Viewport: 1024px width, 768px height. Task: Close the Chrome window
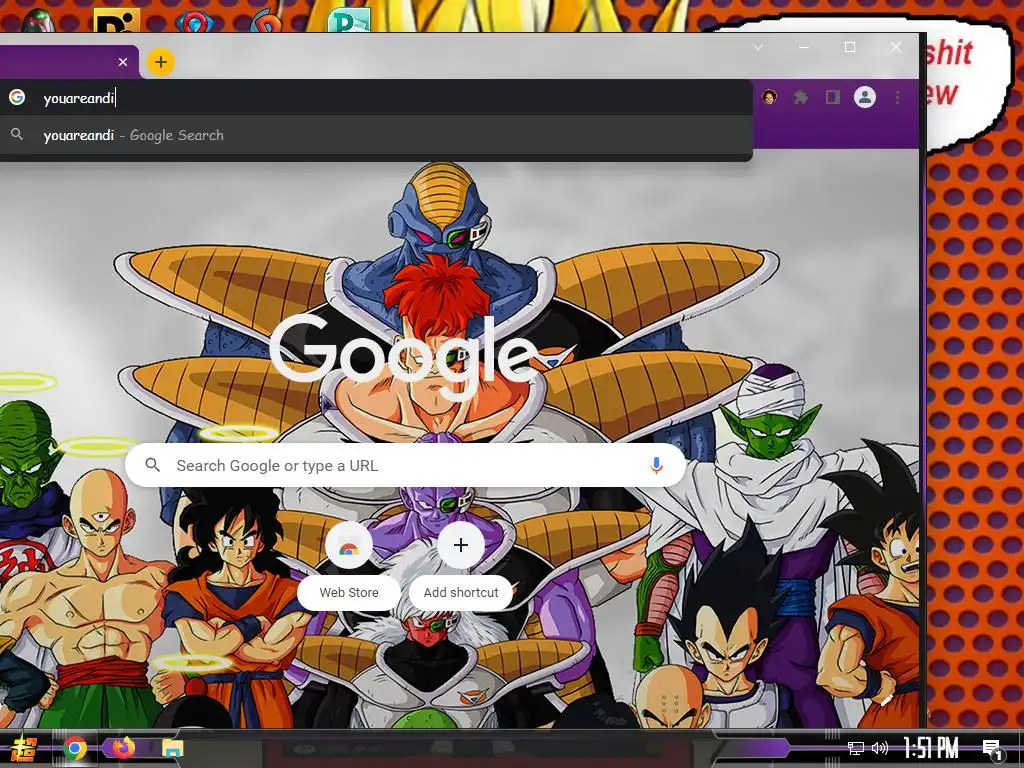[x=895, y=47]
